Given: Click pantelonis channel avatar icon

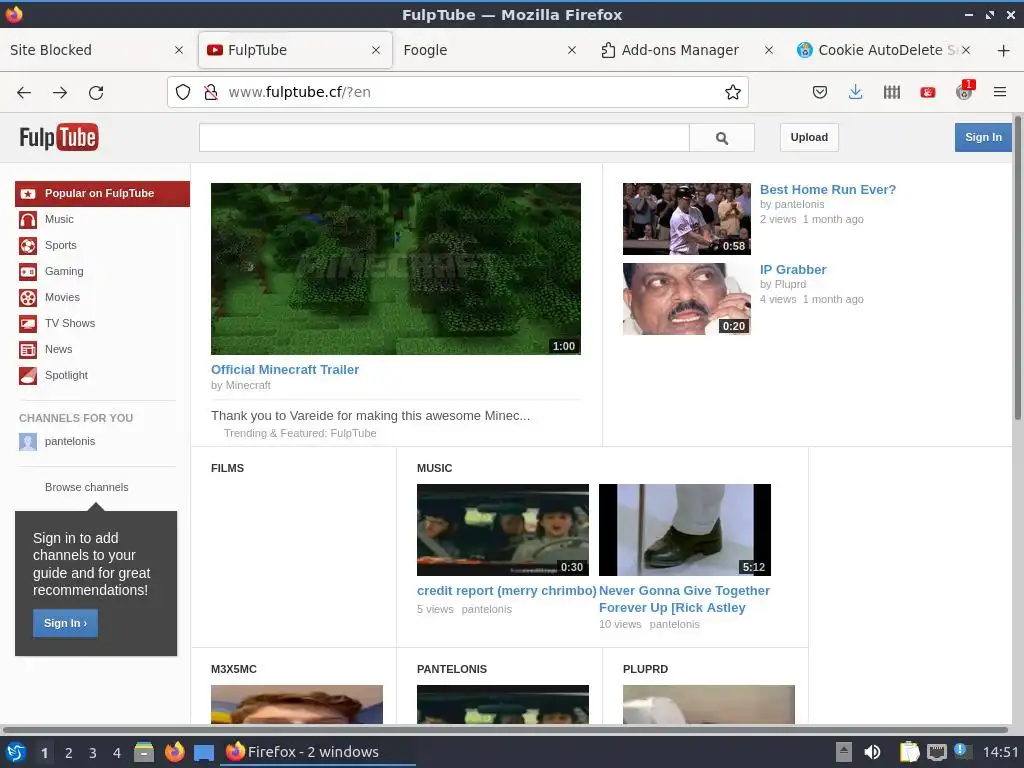Looking at the screenshot, I should click(x=27, y=441).
